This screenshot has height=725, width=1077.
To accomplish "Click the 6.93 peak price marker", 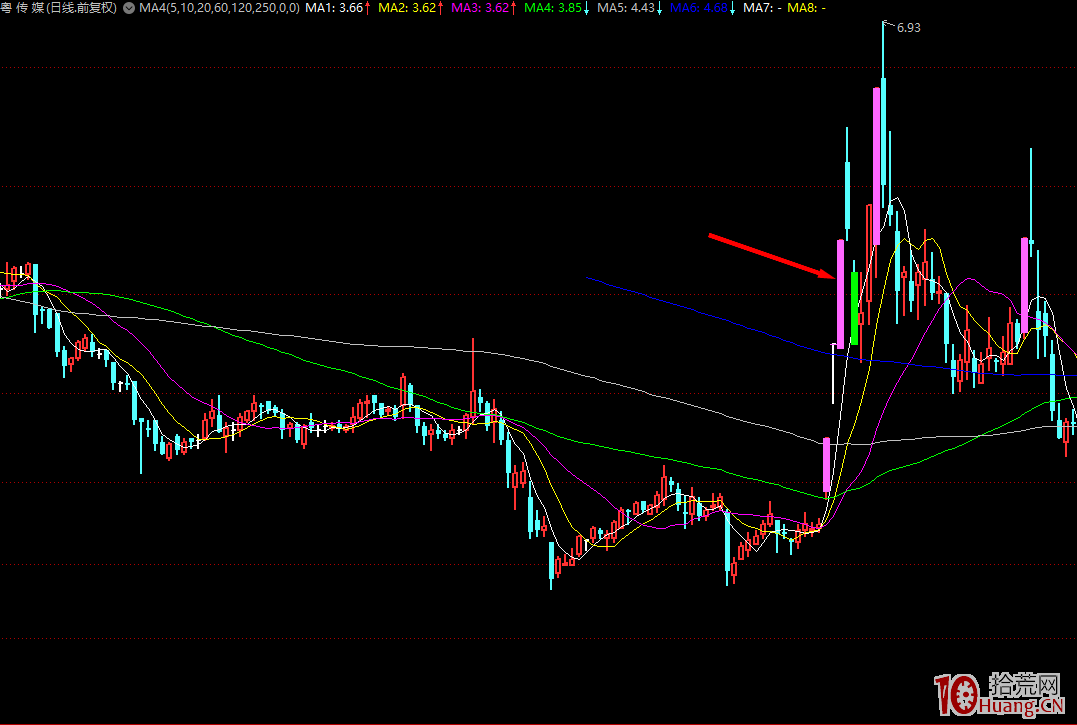I will coord(908,28).
